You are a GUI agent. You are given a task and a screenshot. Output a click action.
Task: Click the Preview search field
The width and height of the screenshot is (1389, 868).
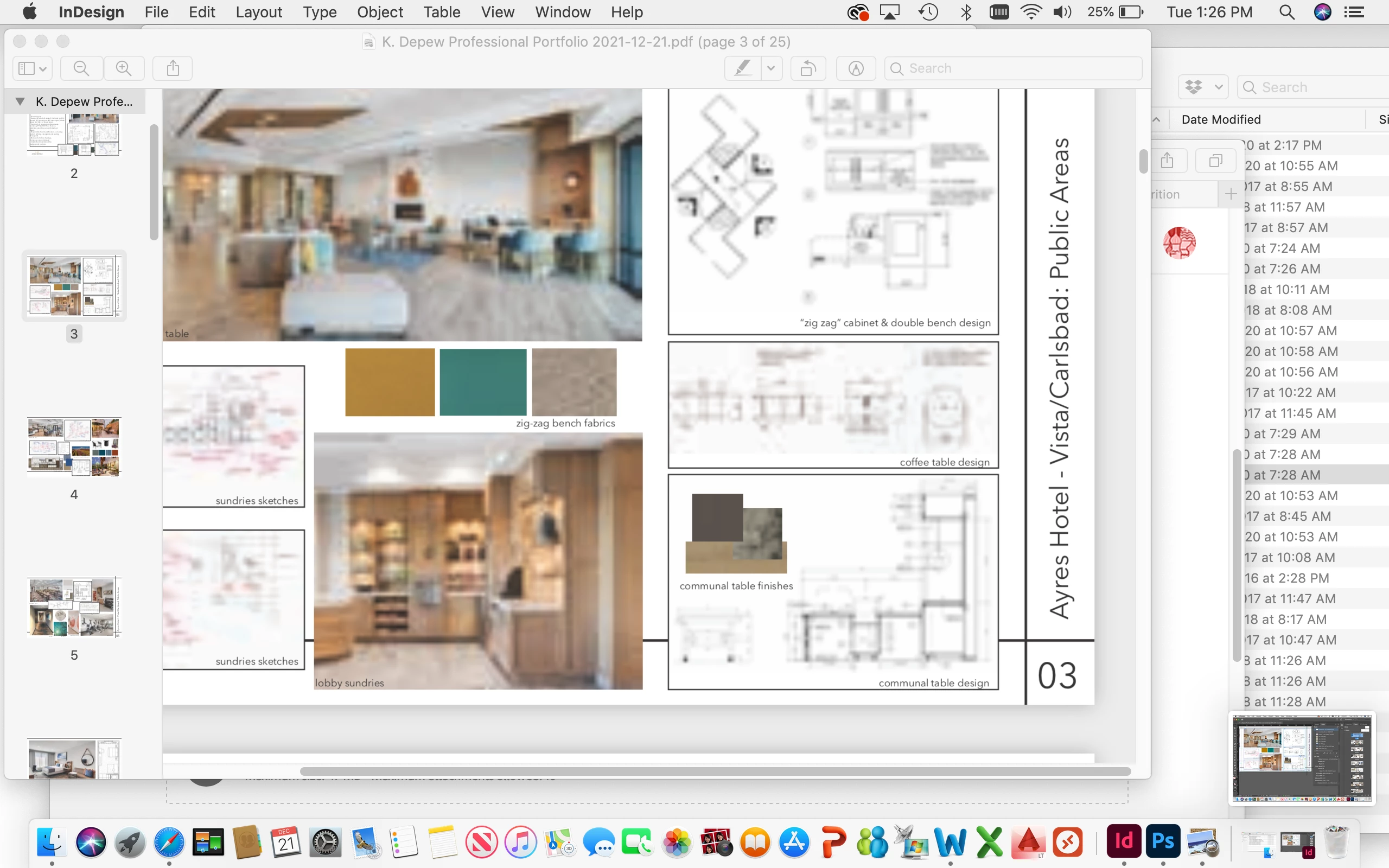click(x=1013, y=68)
